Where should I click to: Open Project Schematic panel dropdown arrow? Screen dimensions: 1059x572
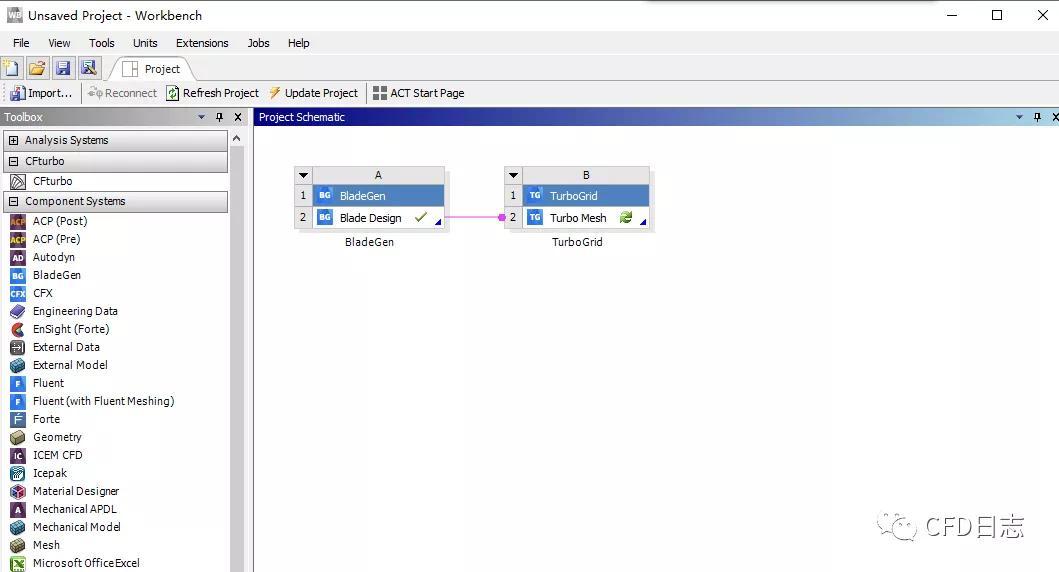click(1019, 117)
